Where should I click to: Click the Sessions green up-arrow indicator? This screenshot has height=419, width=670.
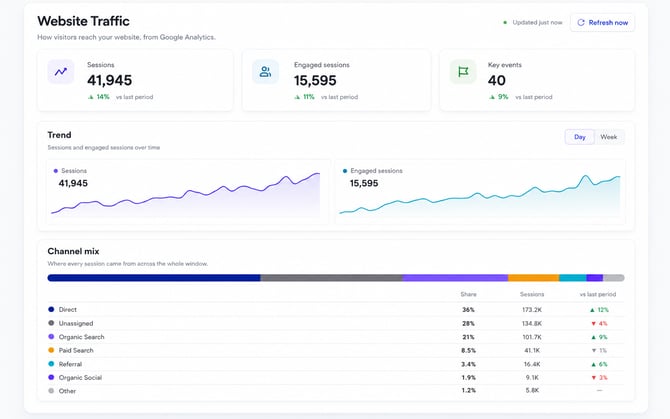click(x=91, y=97)
